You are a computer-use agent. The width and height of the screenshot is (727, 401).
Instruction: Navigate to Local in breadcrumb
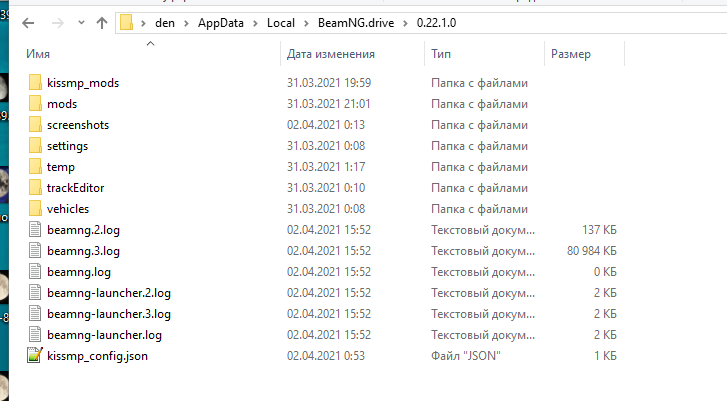281,23
